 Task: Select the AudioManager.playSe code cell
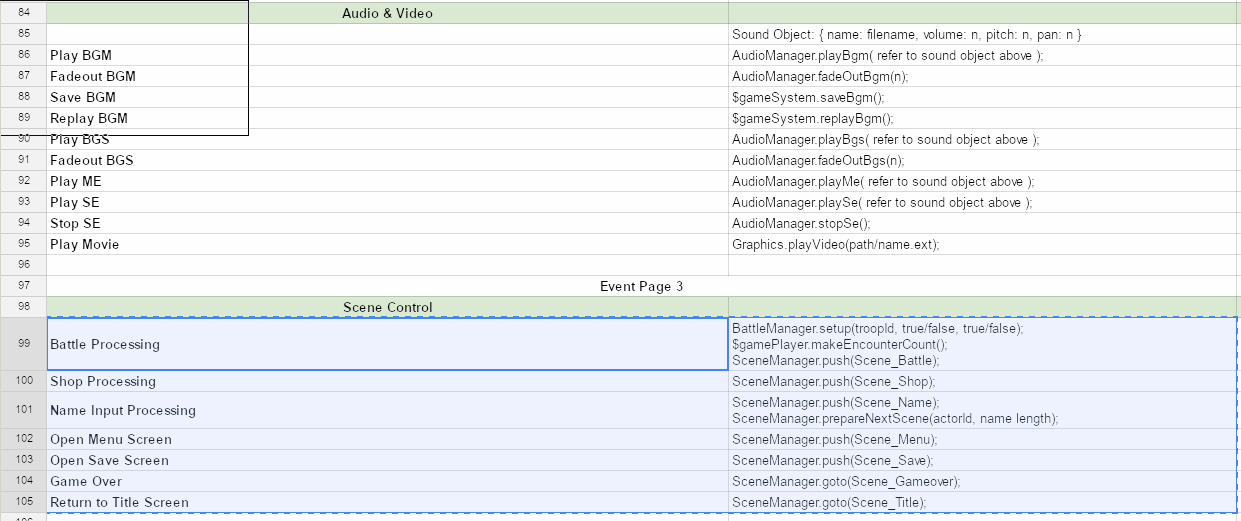click(x=983, y=202)
